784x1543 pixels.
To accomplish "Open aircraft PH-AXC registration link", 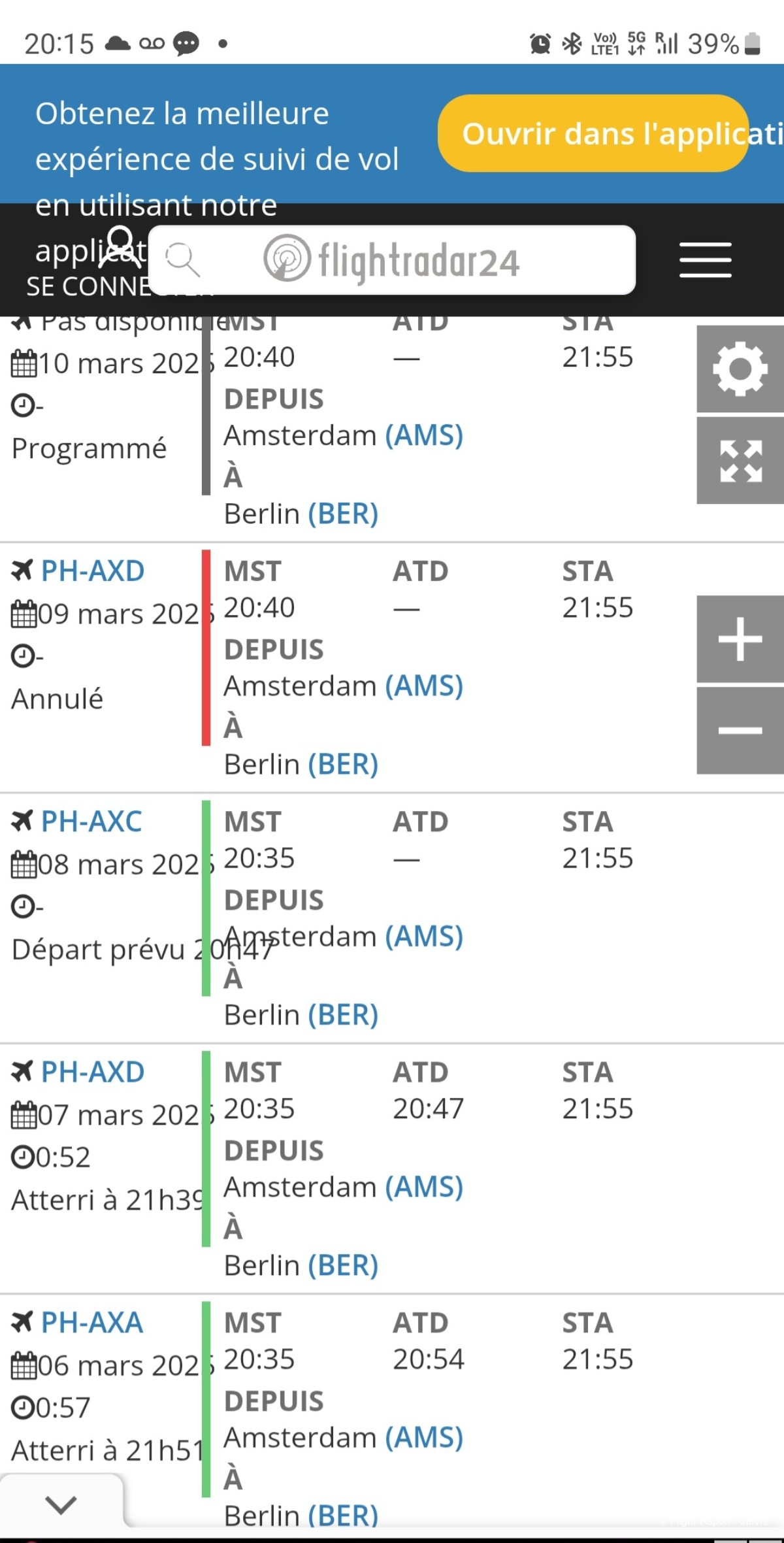I will click(x=91, y=821).
